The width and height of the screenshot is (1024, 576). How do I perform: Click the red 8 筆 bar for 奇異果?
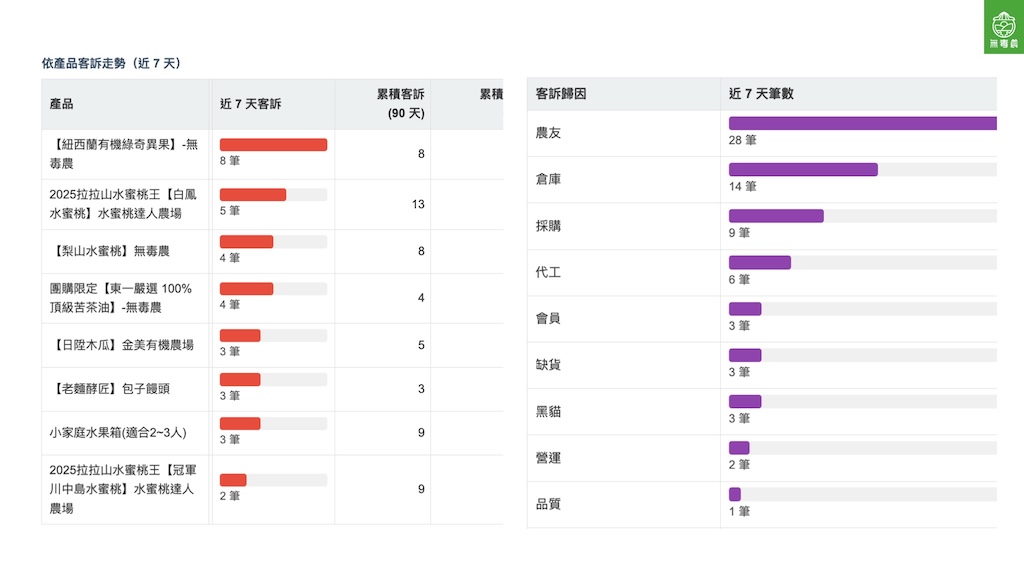tap(273, 145)
